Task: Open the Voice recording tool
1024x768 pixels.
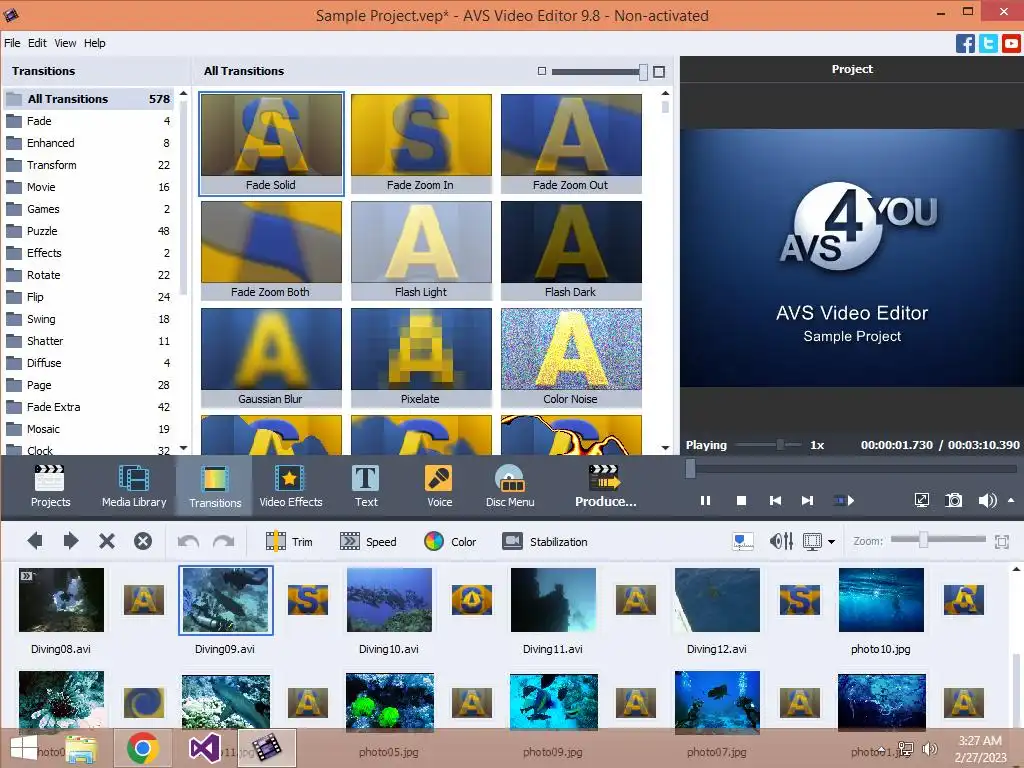Action: point(439,486)
